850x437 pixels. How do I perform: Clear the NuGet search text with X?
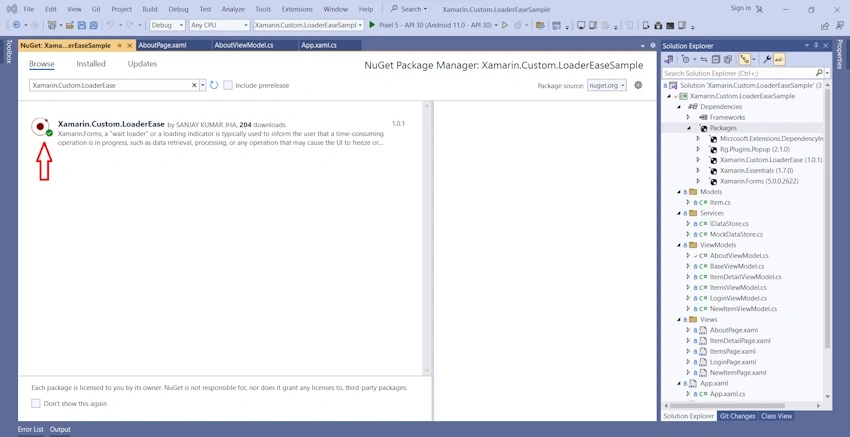(195, 85)
